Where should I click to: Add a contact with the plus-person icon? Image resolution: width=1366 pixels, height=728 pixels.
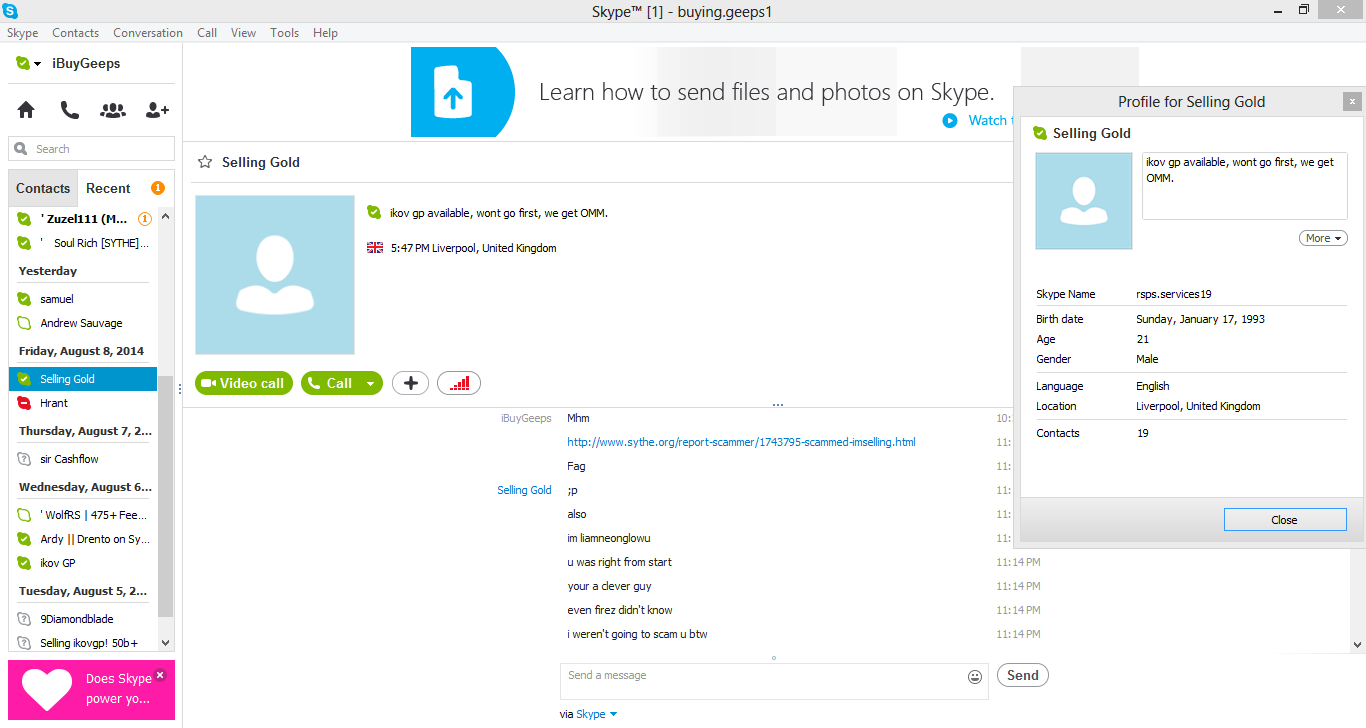coord(157,110)
